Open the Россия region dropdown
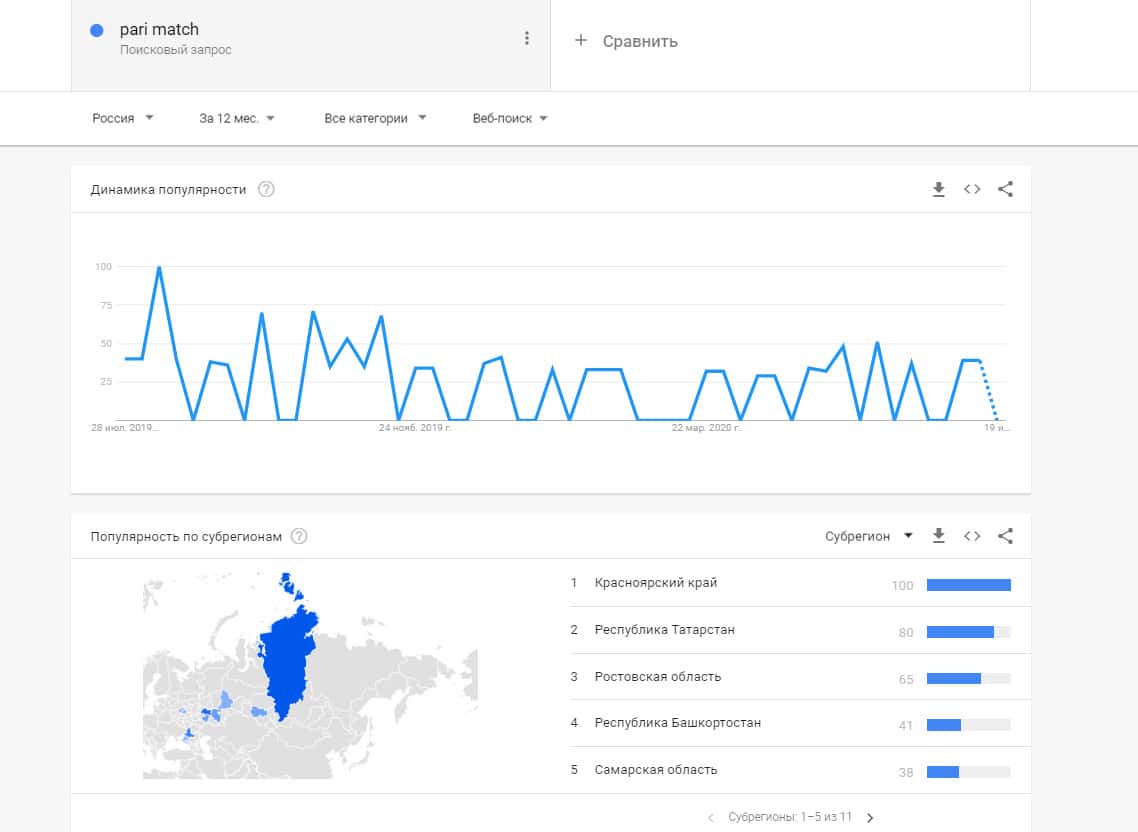Viewport: 1138px width, 832px height. 123,118
